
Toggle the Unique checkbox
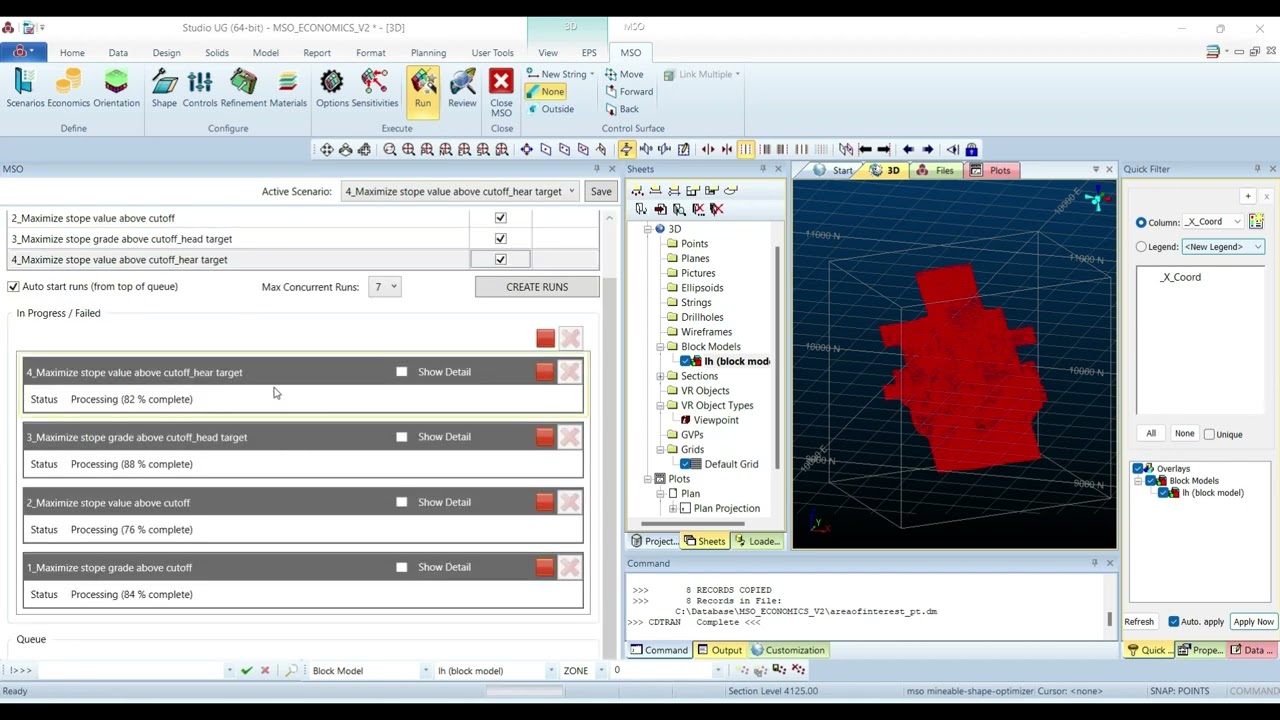pos(1209,434)
